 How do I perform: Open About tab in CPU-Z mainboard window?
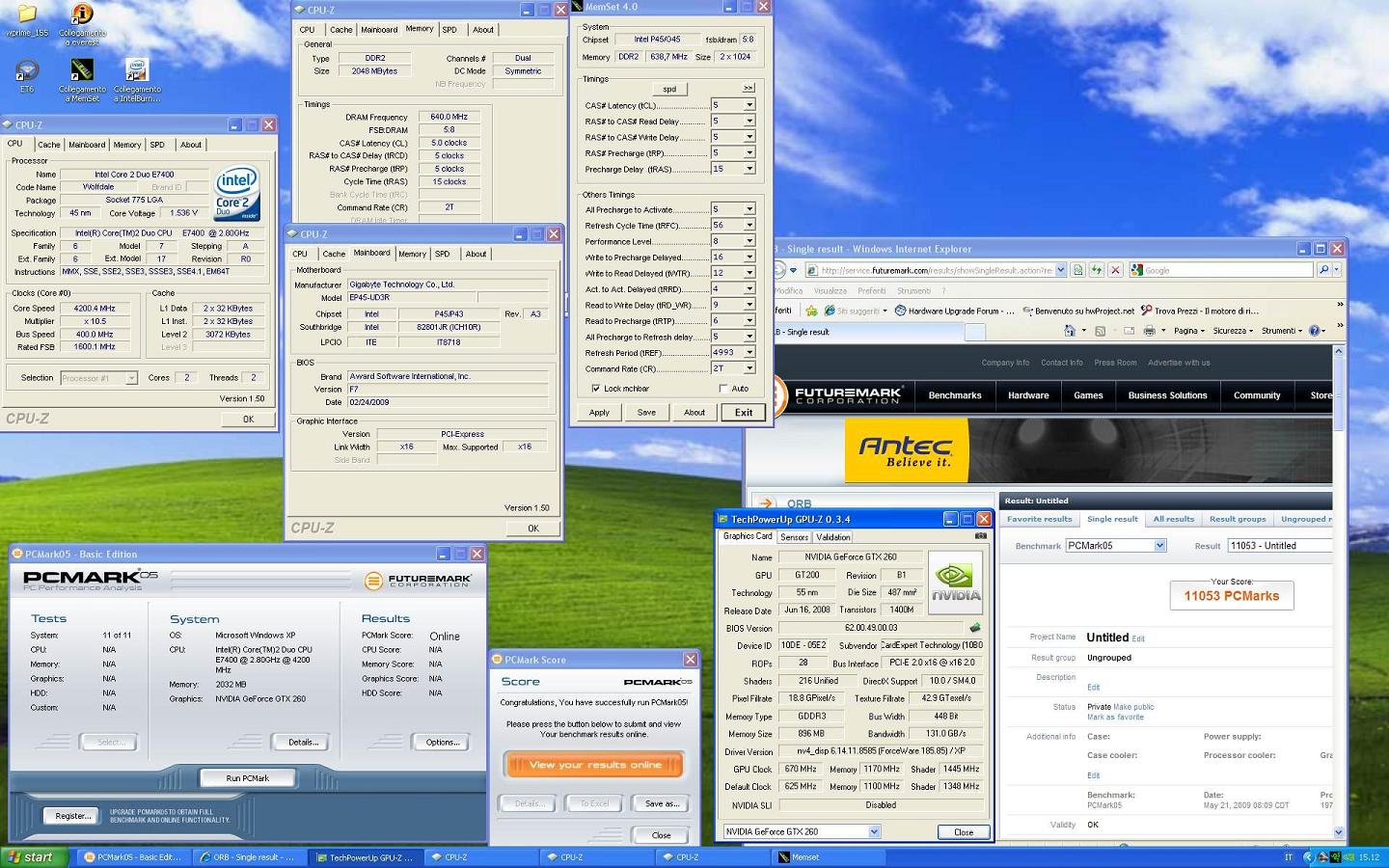tap(476, 254)
